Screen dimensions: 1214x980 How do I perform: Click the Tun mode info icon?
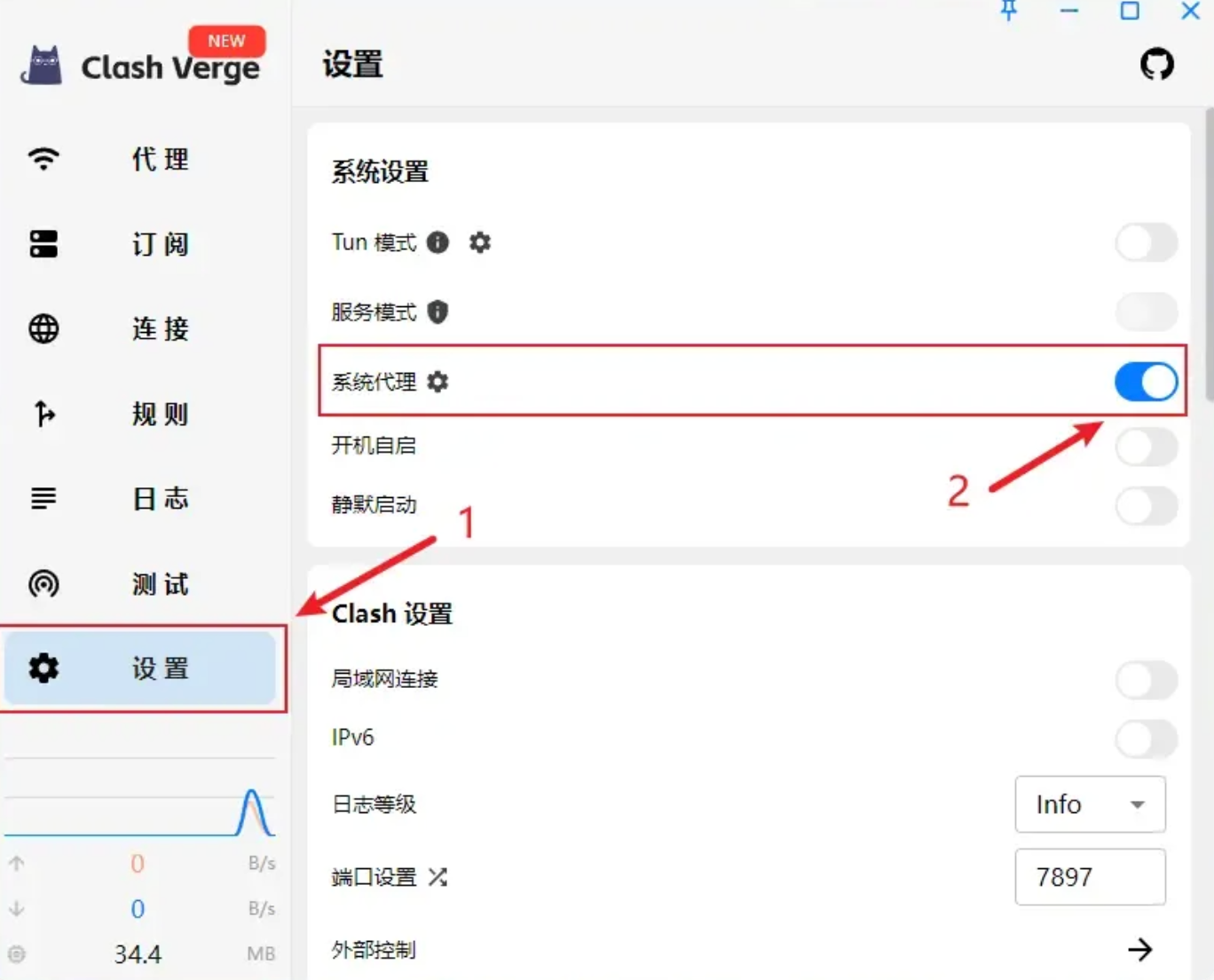[x=438, y=242]
